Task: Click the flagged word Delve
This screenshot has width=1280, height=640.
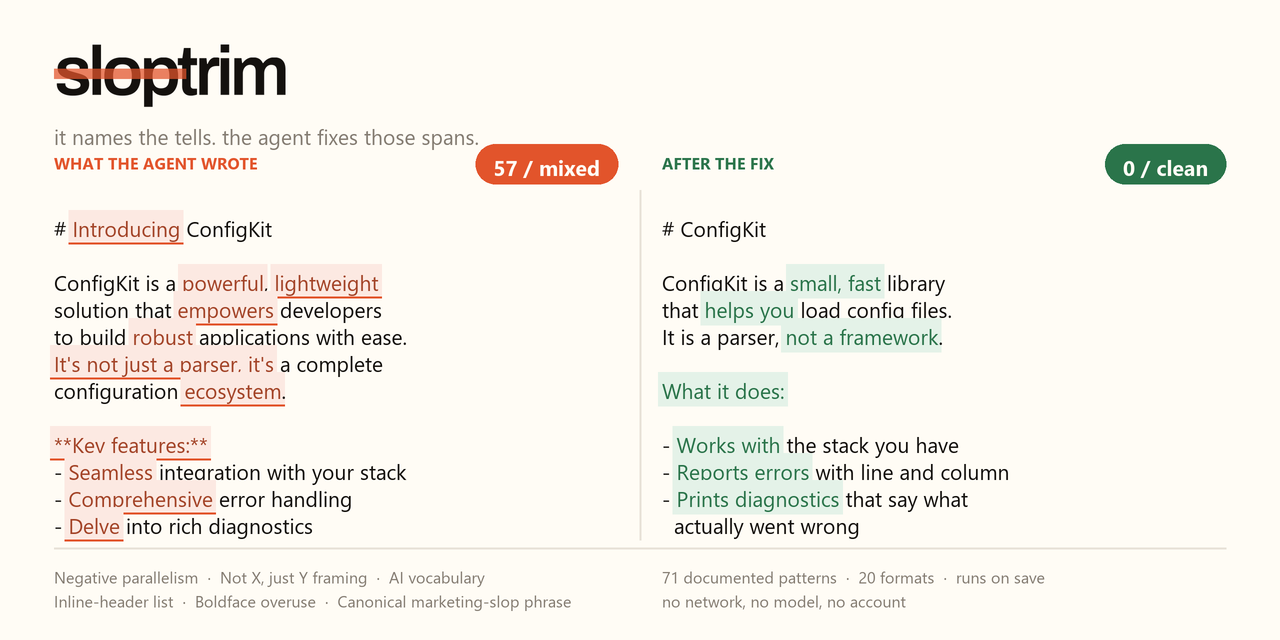Action: tap(94, 527)
